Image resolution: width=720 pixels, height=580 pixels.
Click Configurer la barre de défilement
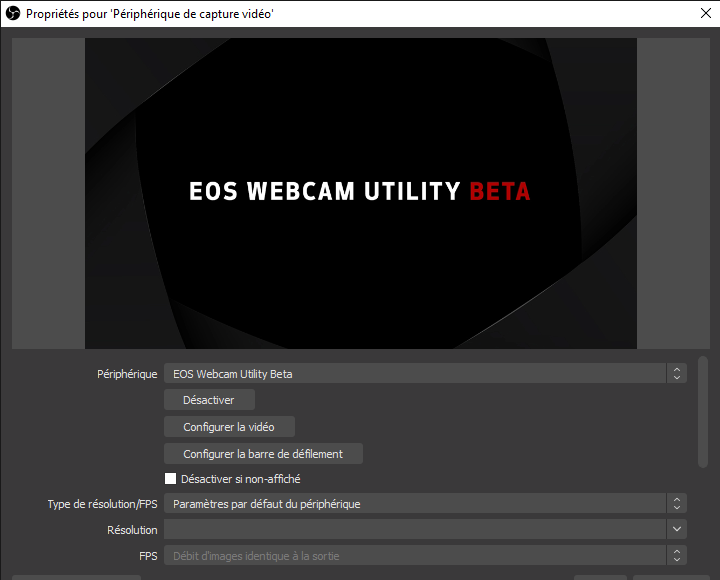pyautogui.click(x=263, y=454)
